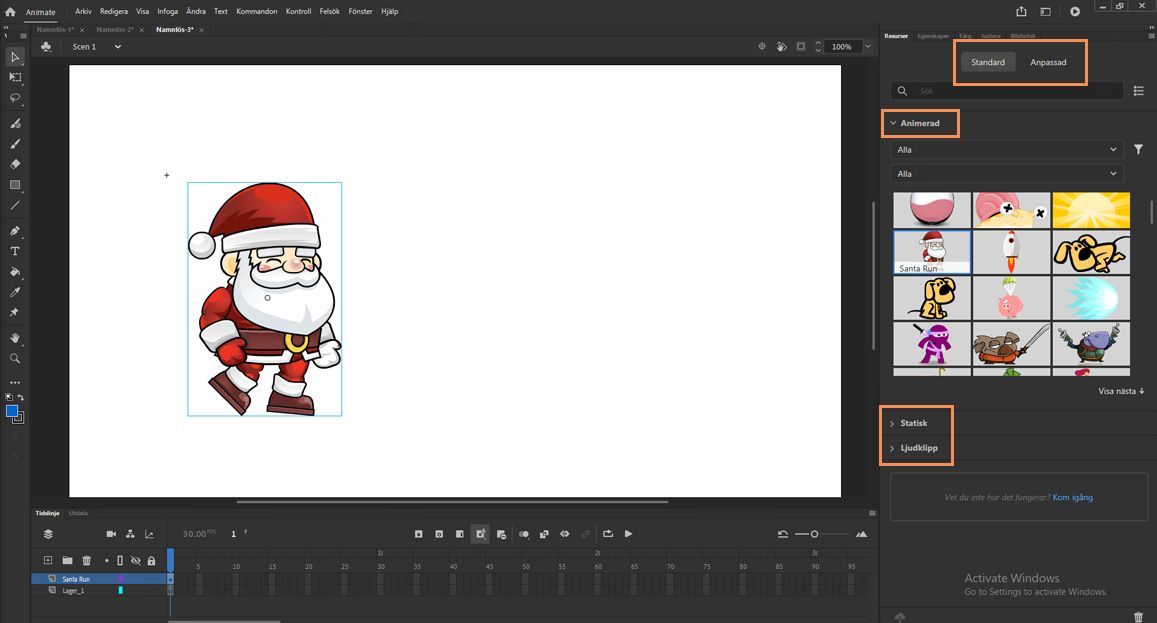Collapse the right panel group double-arrow

[1150, 27]
